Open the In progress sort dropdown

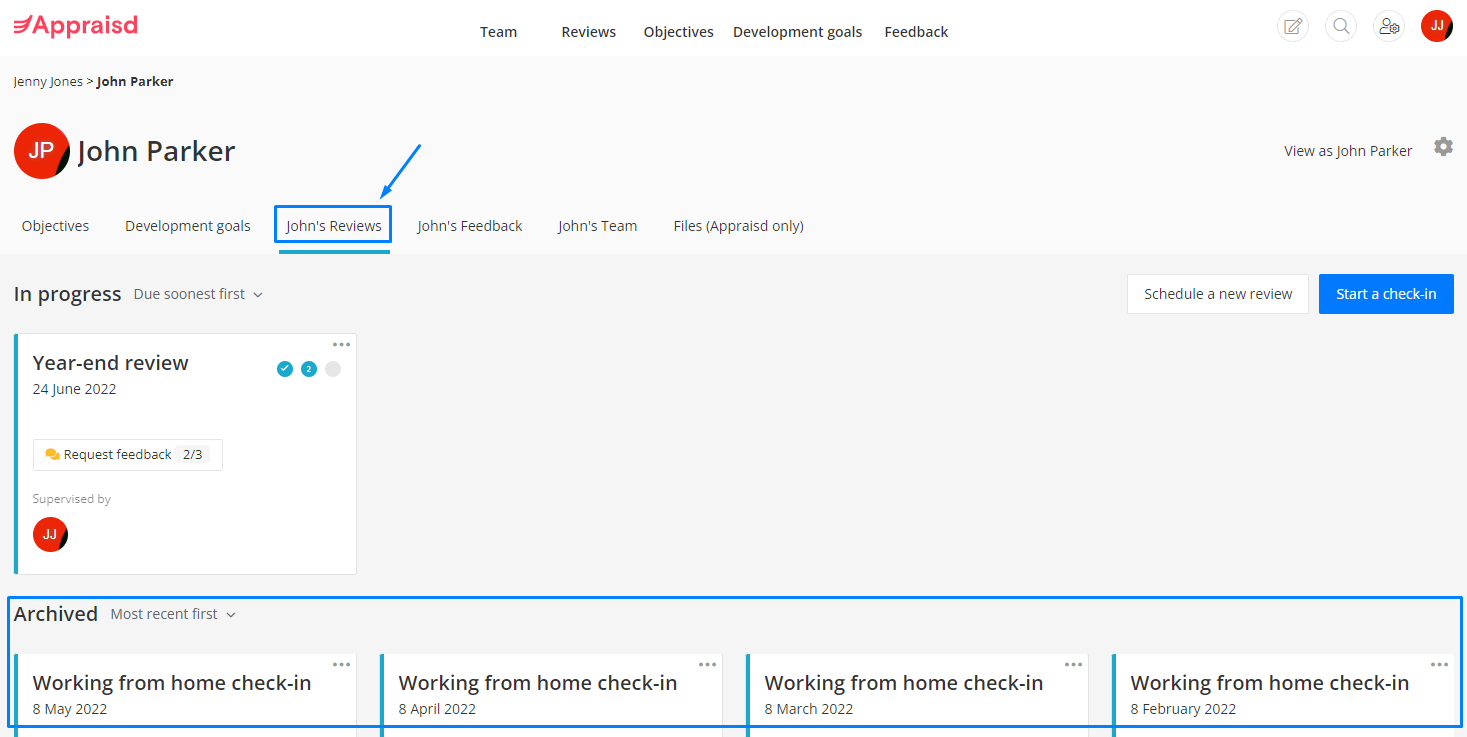(198, 294)
